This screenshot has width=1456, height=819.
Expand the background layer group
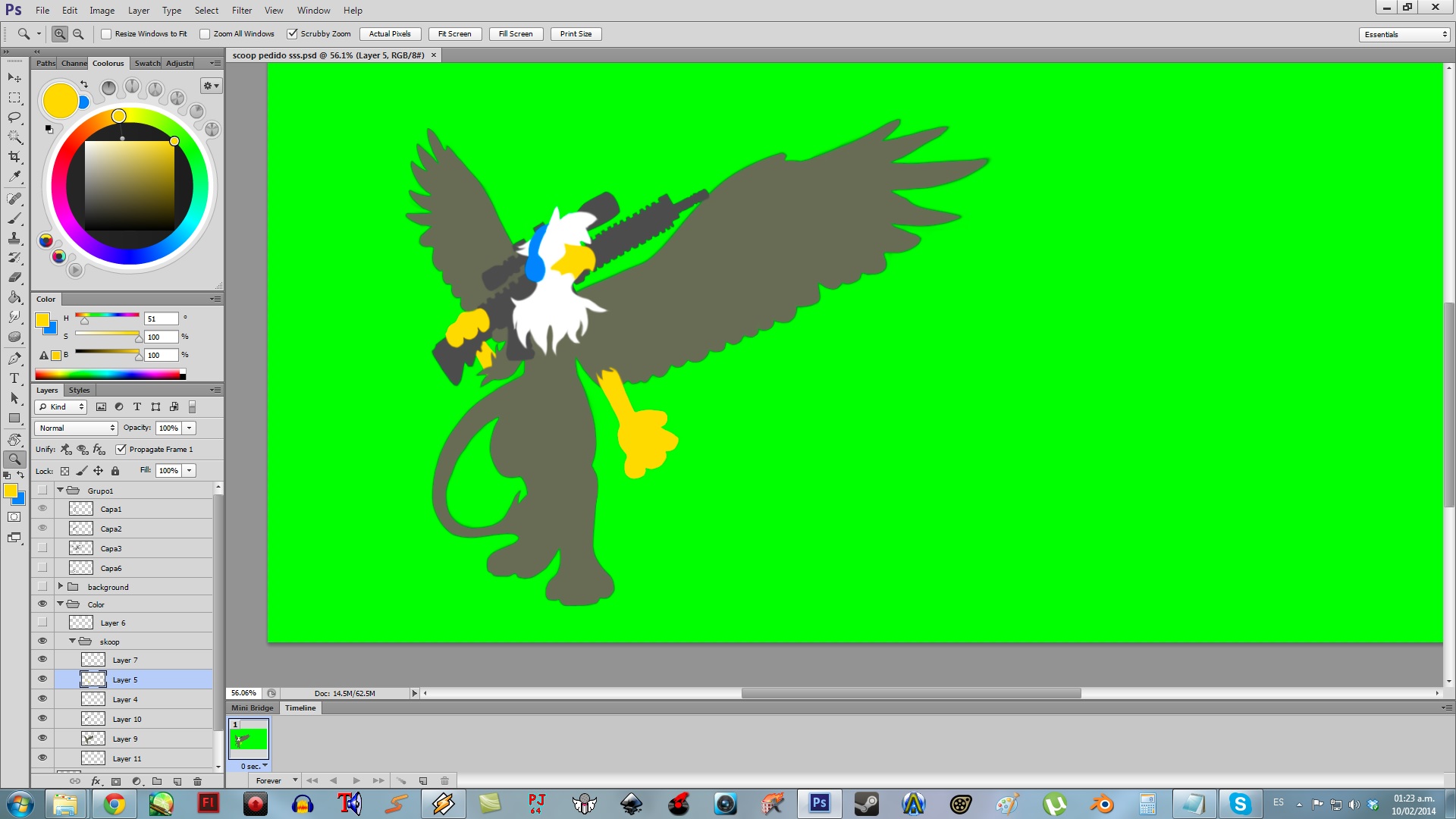click(x=61, y=586)
